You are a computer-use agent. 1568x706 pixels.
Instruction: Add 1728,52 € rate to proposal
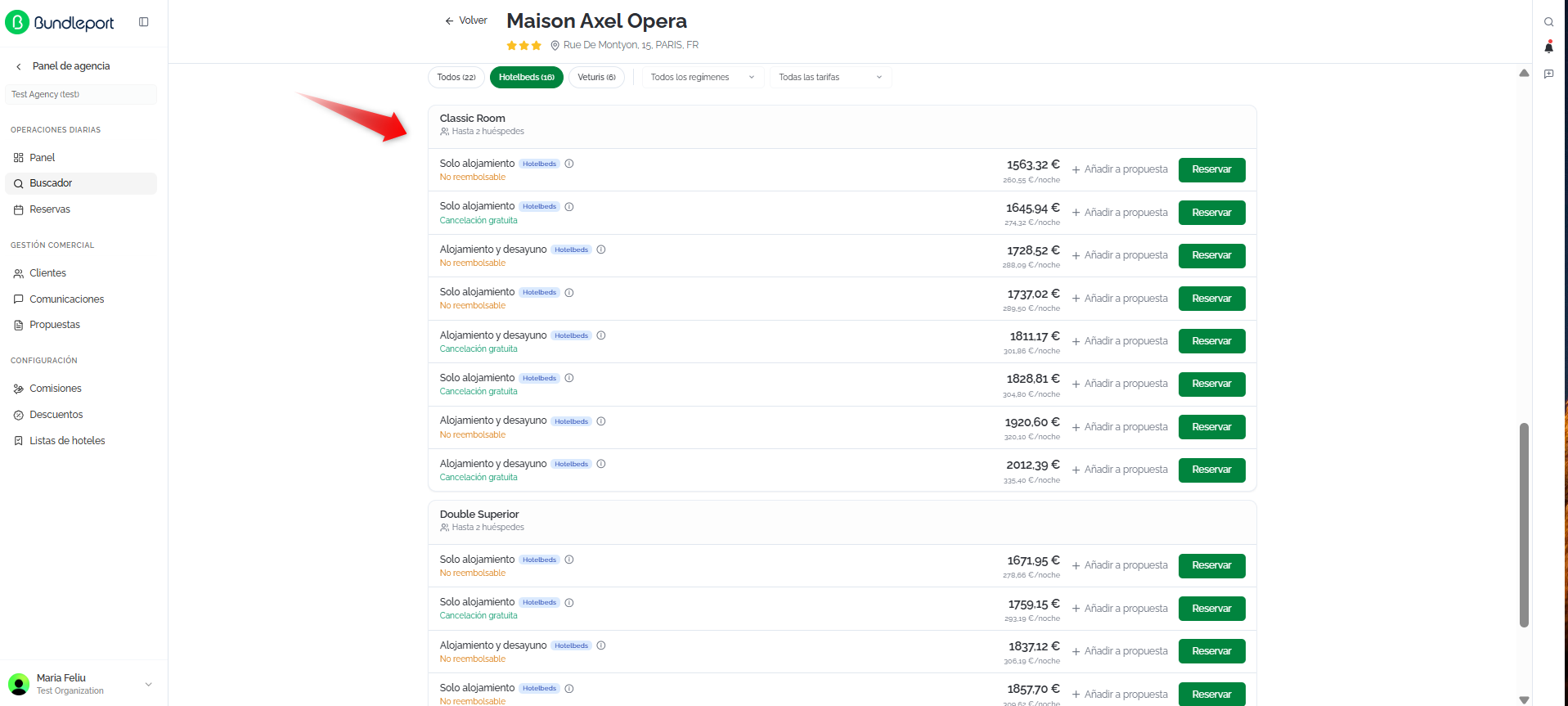coord(1120,255)
